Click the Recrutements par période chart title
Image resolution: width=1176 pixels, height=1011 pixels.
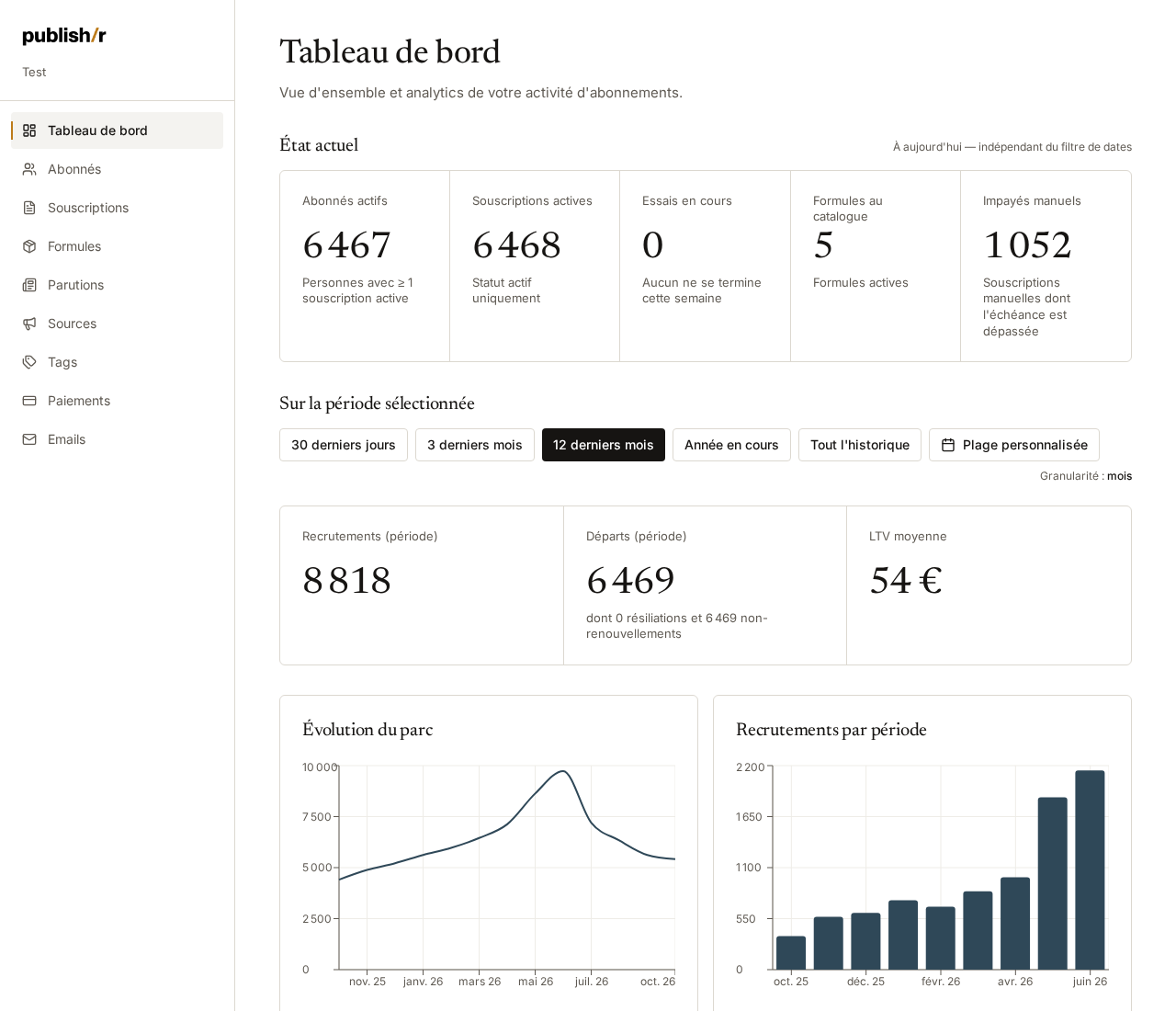tap(831, 730)
